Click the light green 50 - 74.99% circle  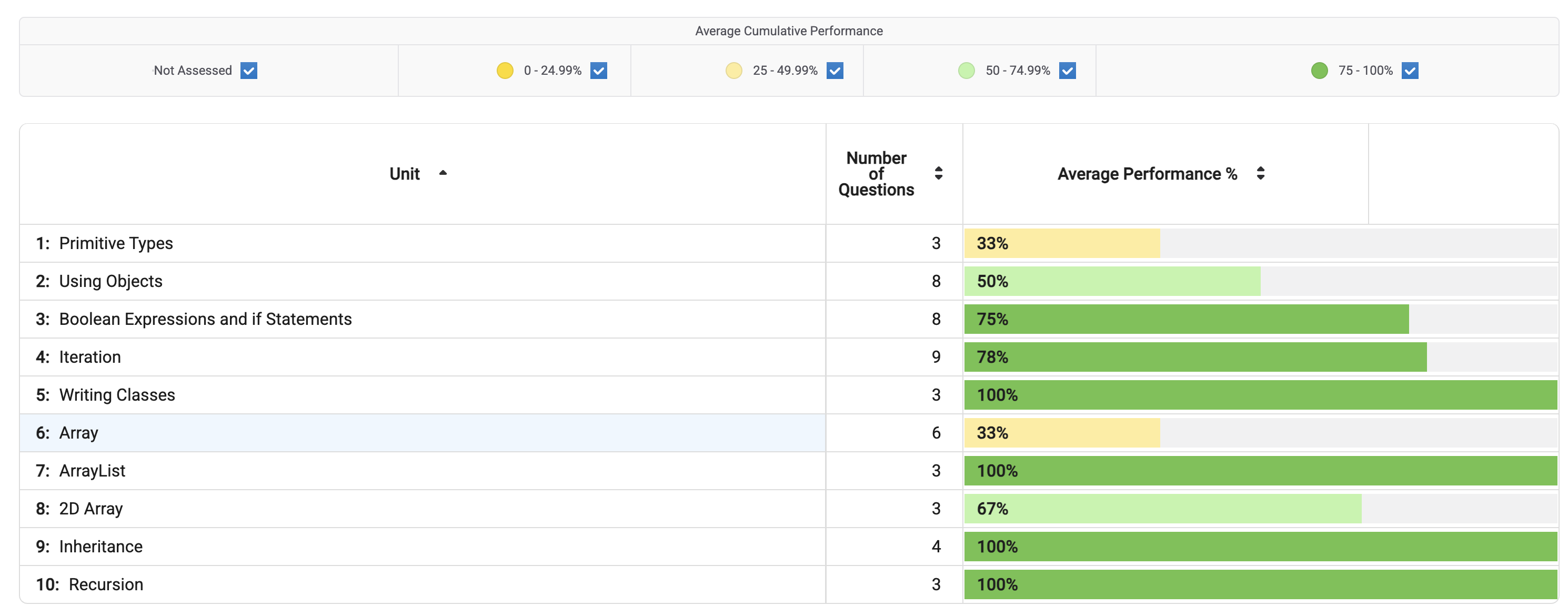pyautogui.click(x=966, y=71)
